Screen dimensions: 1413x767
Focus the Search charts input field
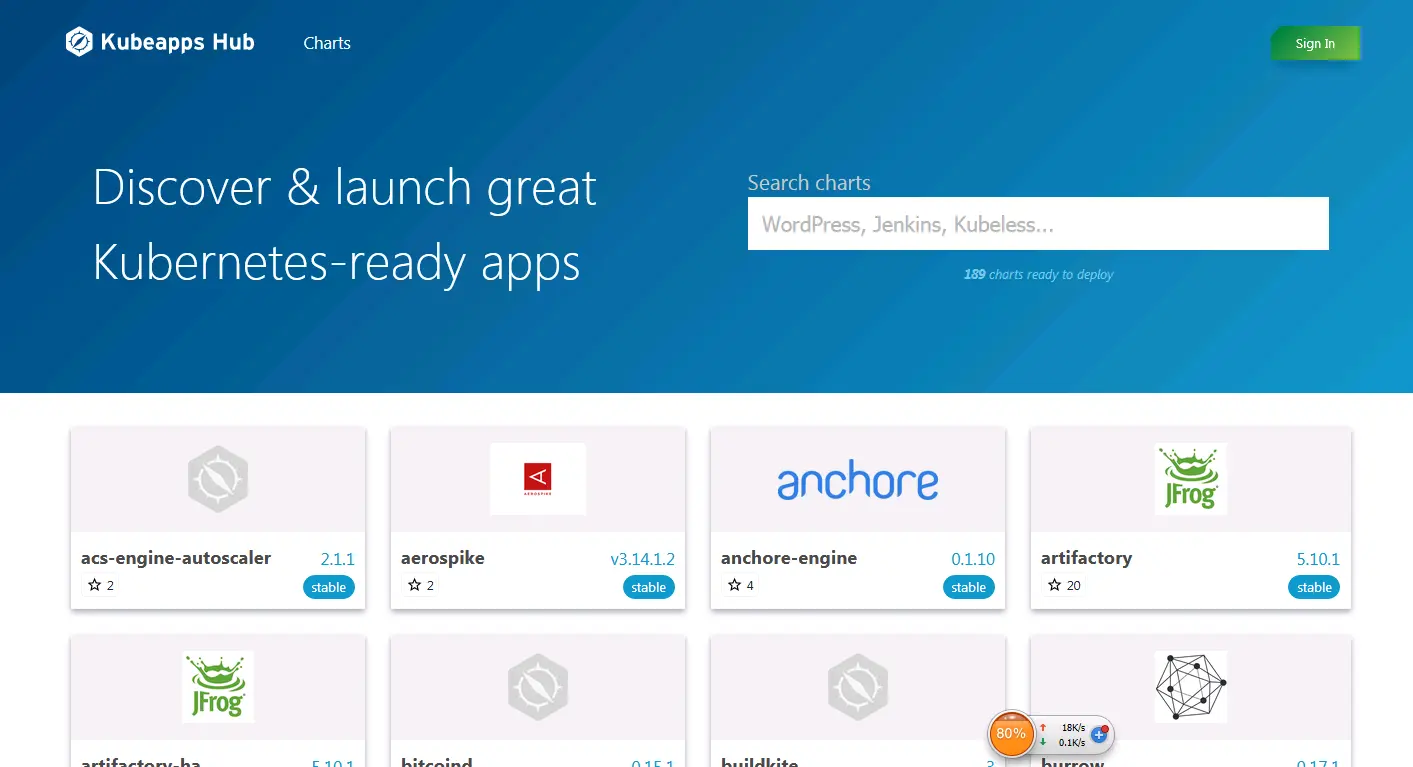(1038, 223)
